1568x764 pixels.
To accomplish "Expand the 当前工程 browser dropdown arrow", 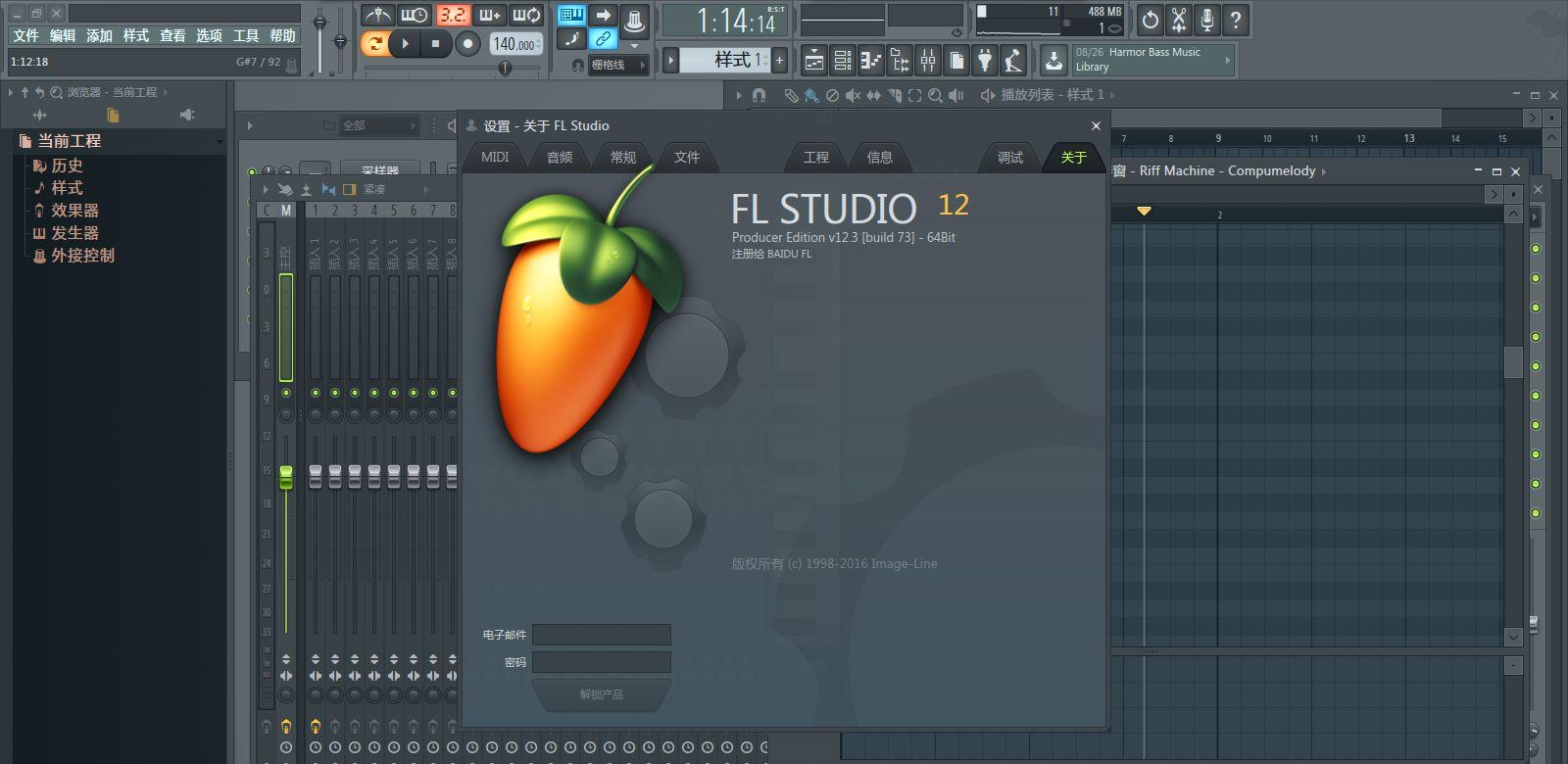I will coord(220,141).
